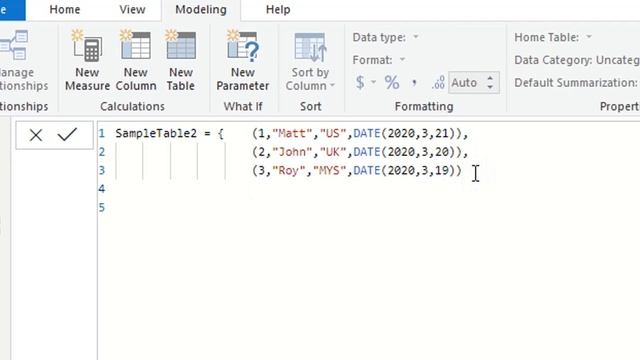Viewport: 640px width, 360px height.
Task: Click the New Measure calculator icon
Action: [87, 46]
